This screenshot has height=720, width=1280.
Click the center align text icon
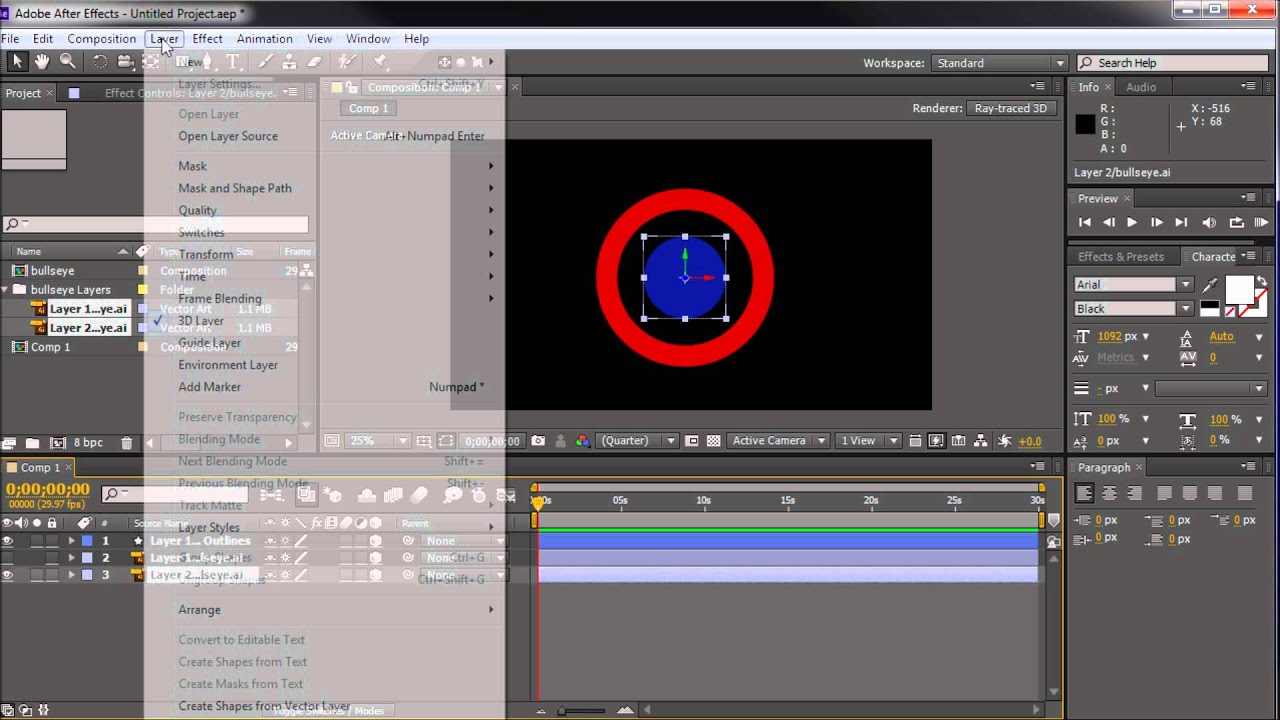(1109, 493)
